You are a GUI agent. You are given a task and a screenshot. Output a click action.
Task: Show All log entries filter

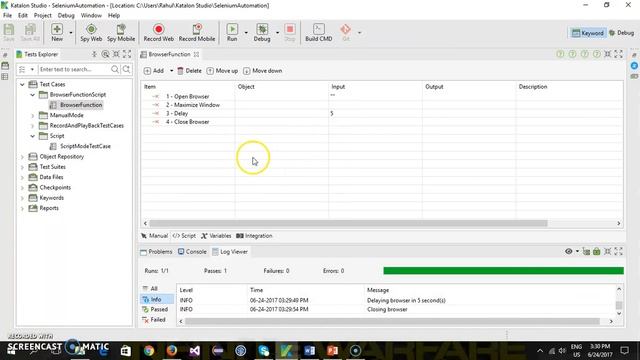(150, 289)
